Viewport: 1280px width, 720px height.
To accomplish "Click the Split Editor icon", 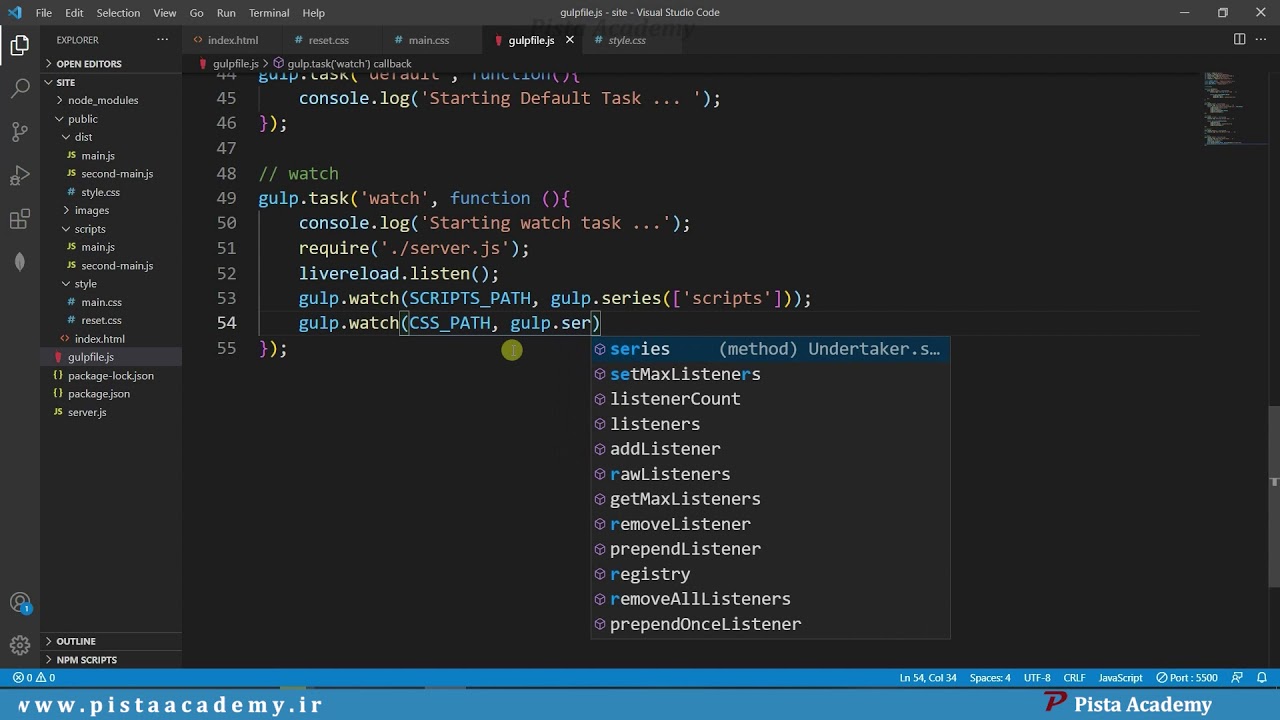I will point(1239,40).
